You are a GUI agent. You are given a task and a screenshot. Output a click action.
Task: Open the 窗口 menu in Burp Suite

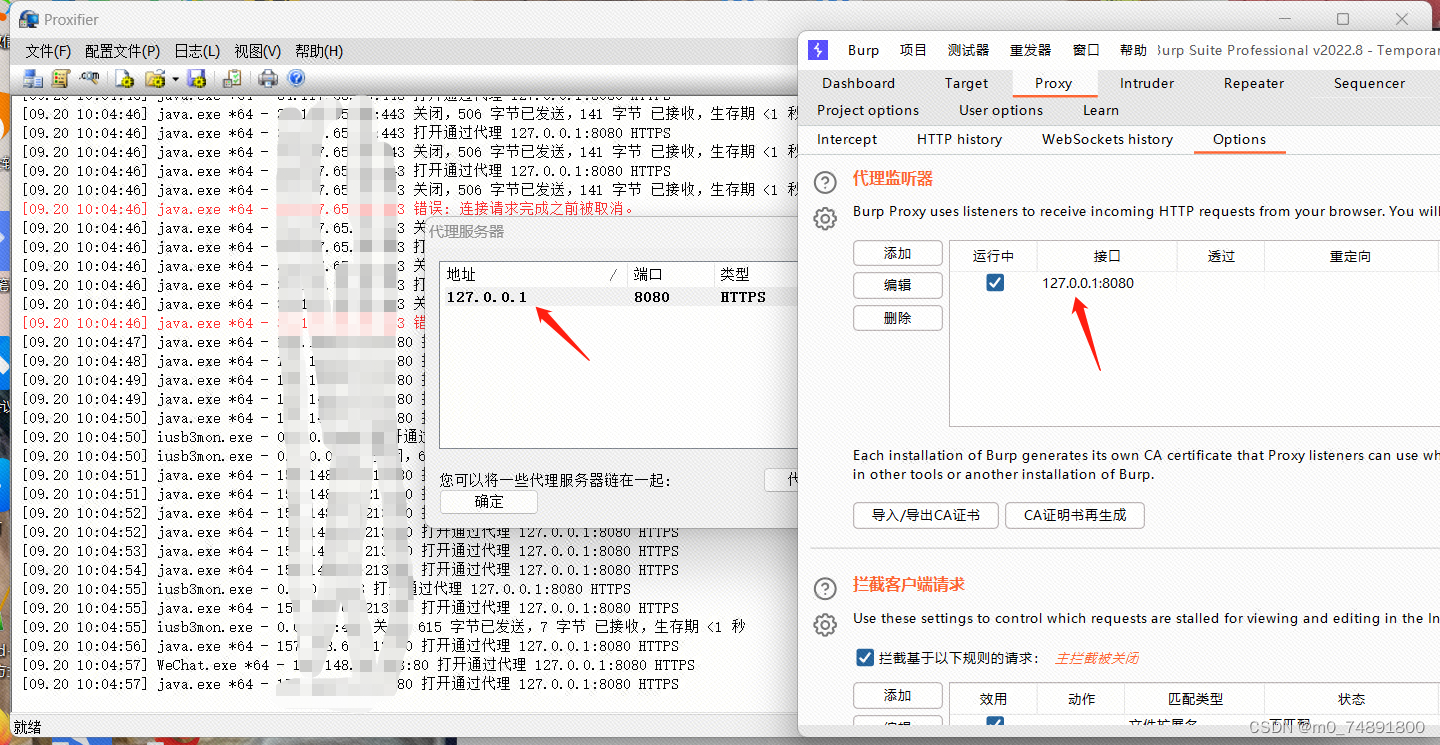(1086, 50)
